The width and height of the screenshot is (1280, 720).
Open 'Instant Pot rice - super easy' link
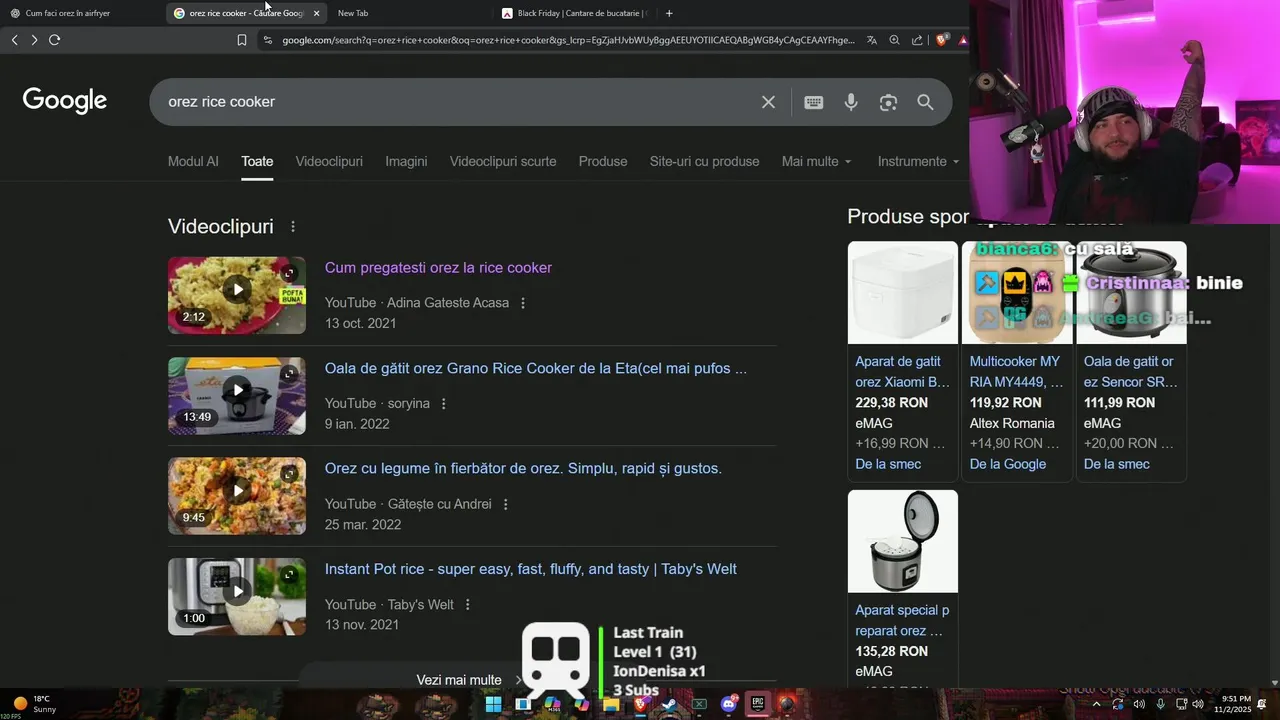tap(531, 569)
